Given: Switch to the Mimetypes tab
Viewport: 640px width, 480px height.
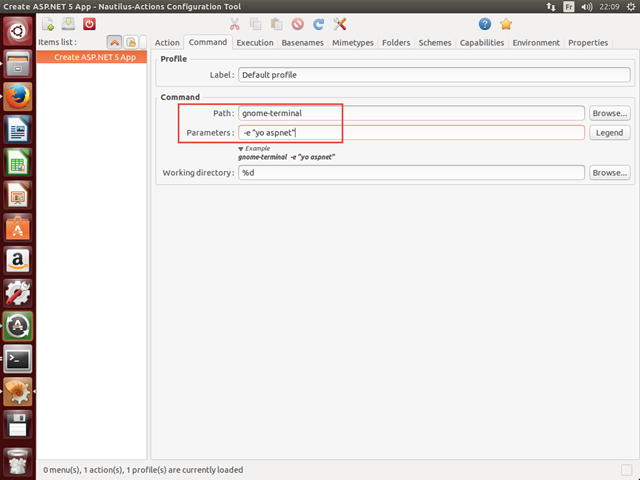Looking at the screenshot, I should point(353,42).
